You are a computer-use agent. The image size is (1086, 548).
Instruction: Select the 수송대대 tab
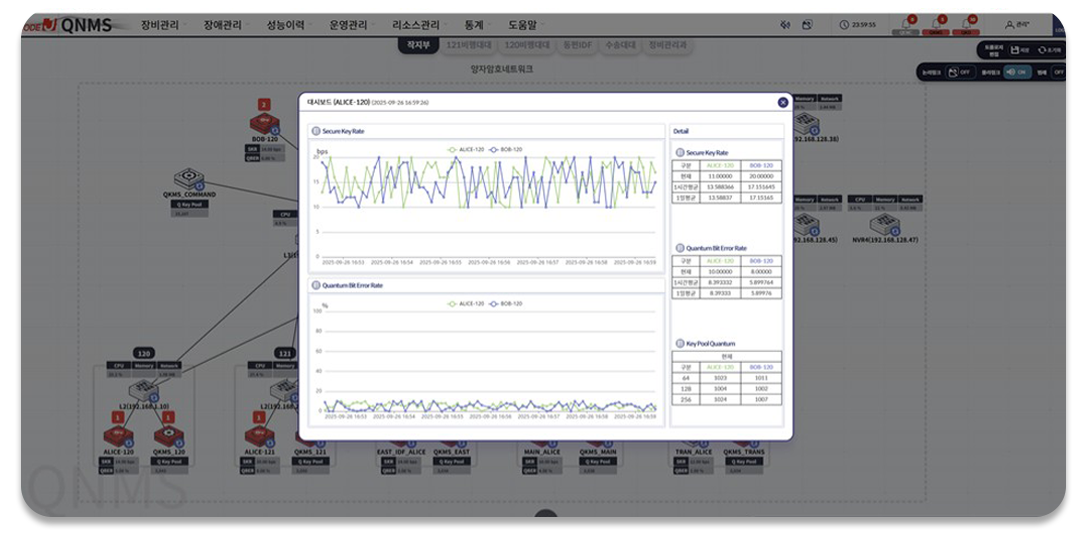point(621,45)
